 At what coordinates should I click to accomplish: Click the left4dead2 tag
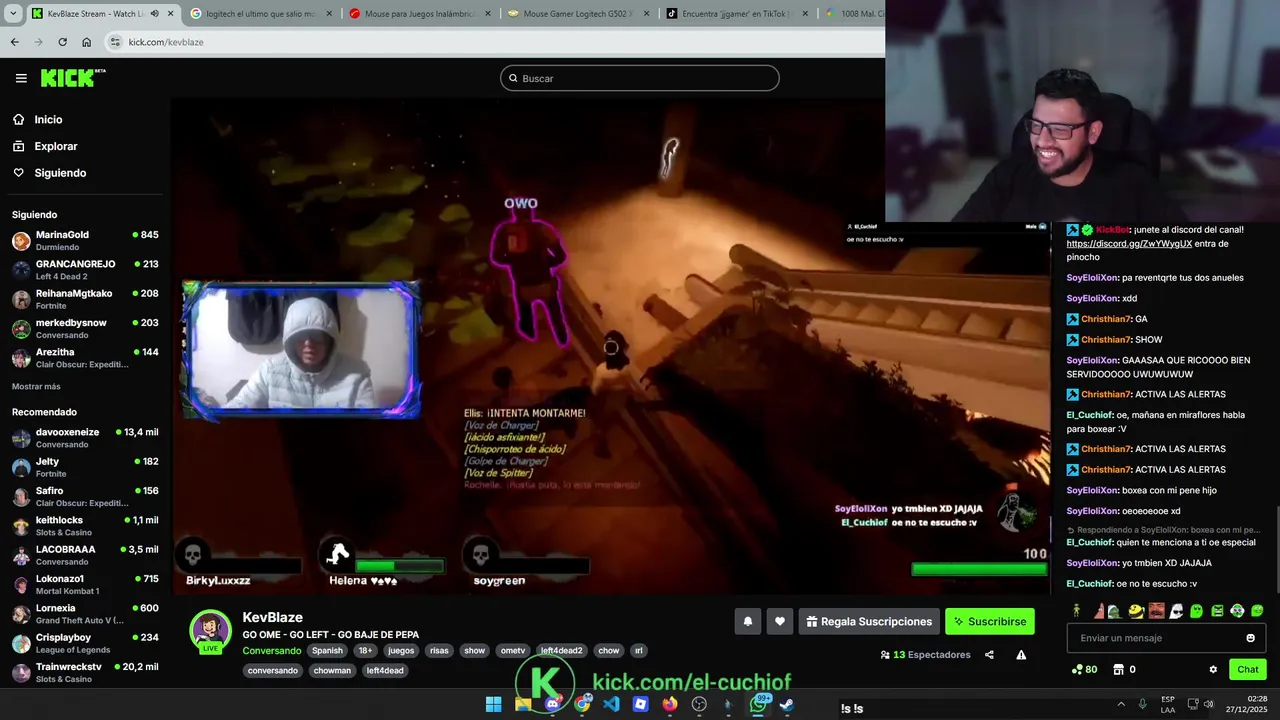point(561,650)
